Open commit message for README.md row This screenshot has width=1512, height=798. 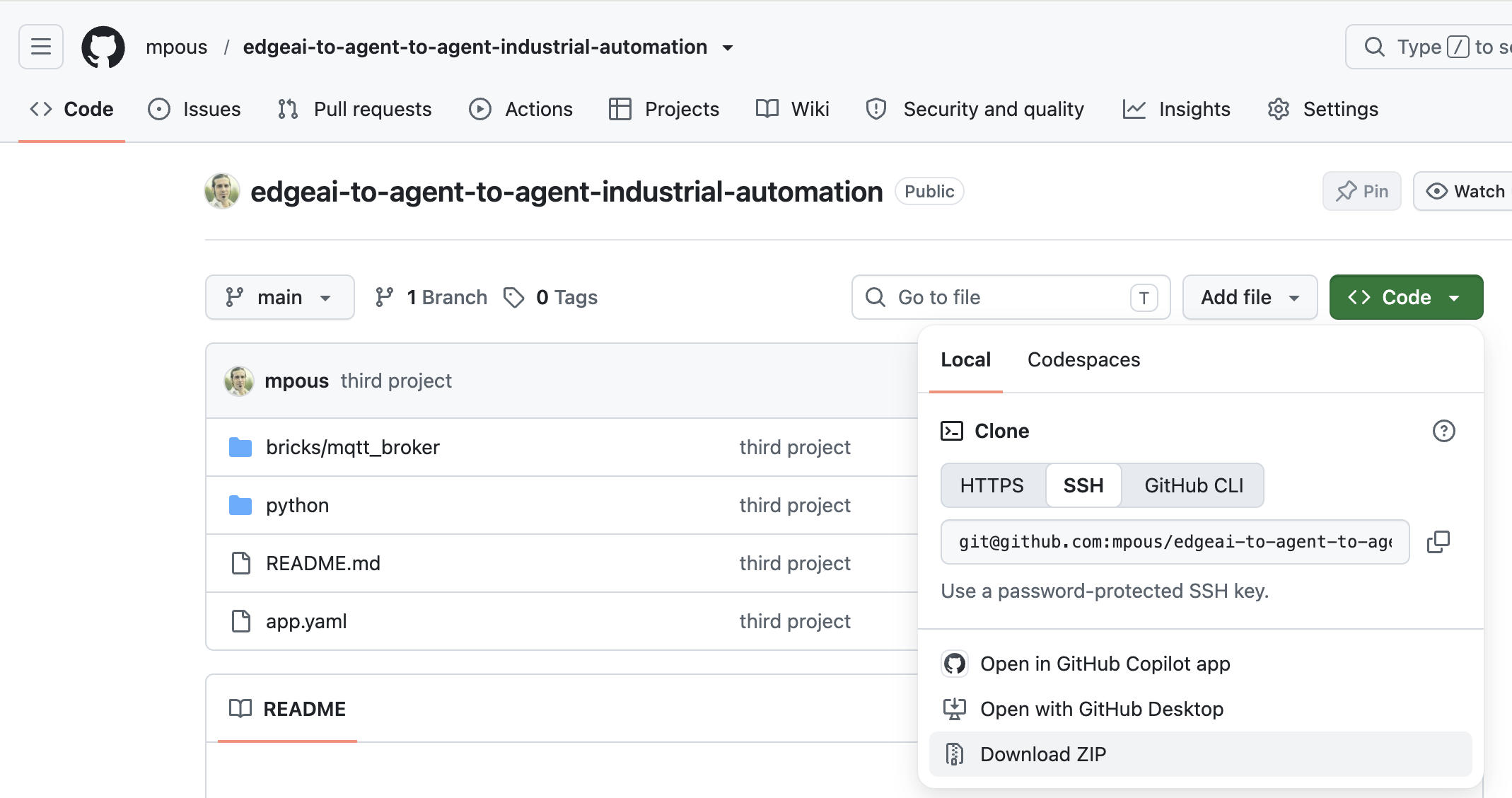pos(795,563)
